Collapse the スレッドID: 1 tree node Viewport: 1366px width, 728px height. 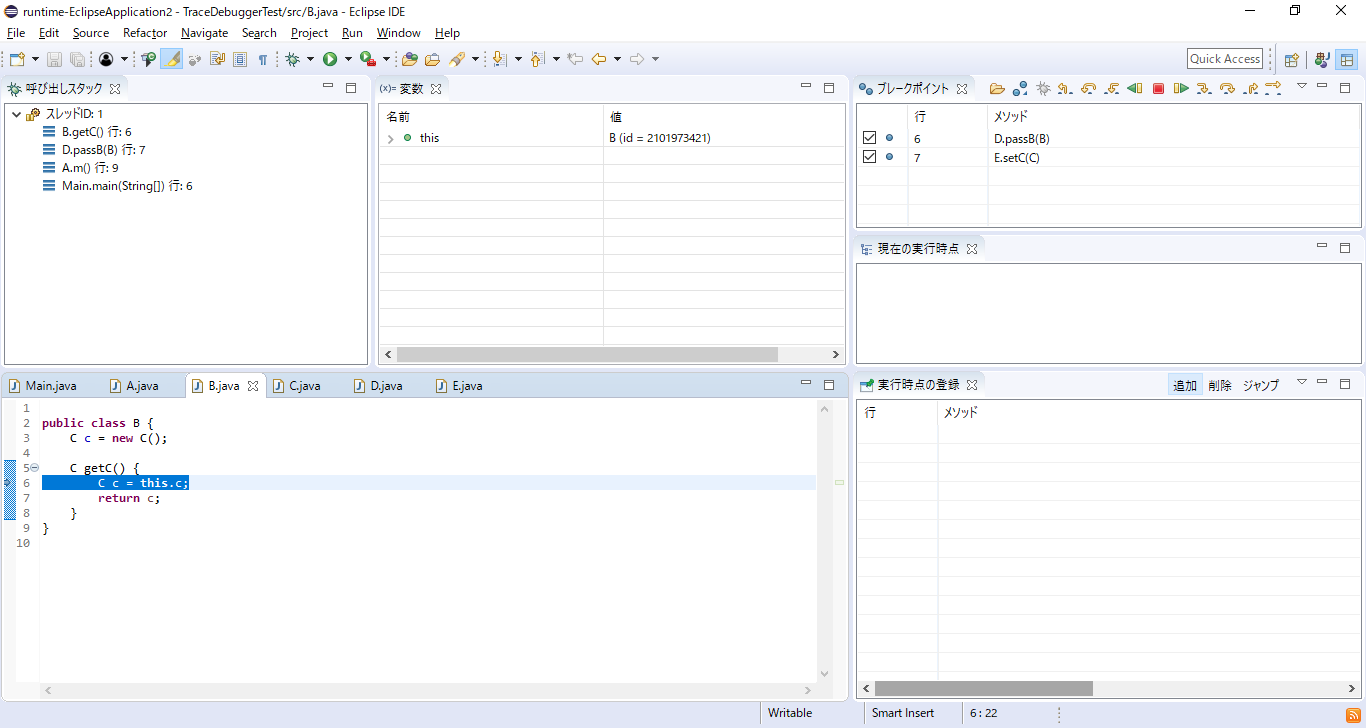pyautogui.click(x=17, y=114)
